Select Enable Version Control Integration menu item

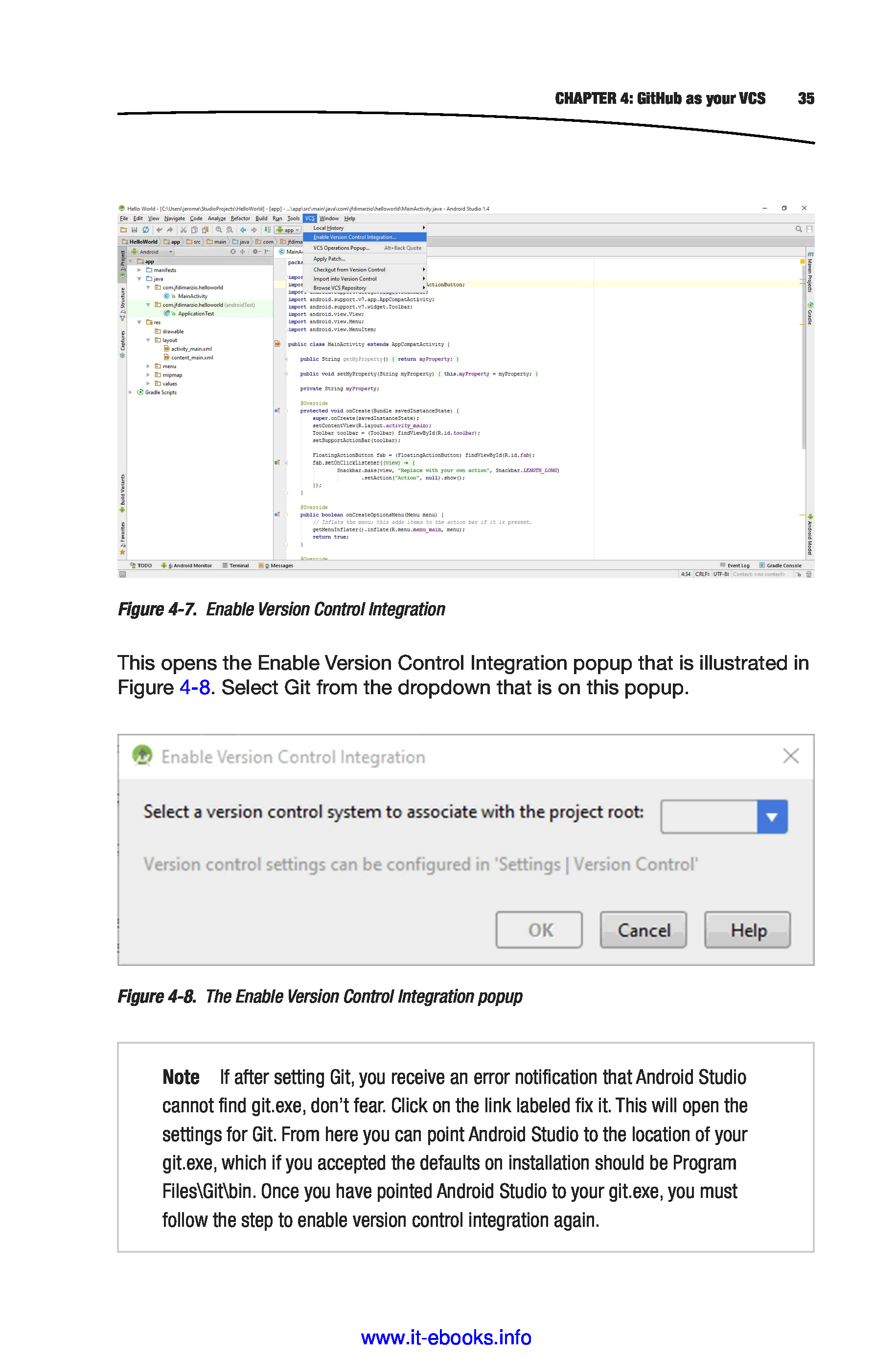point(354,237)
